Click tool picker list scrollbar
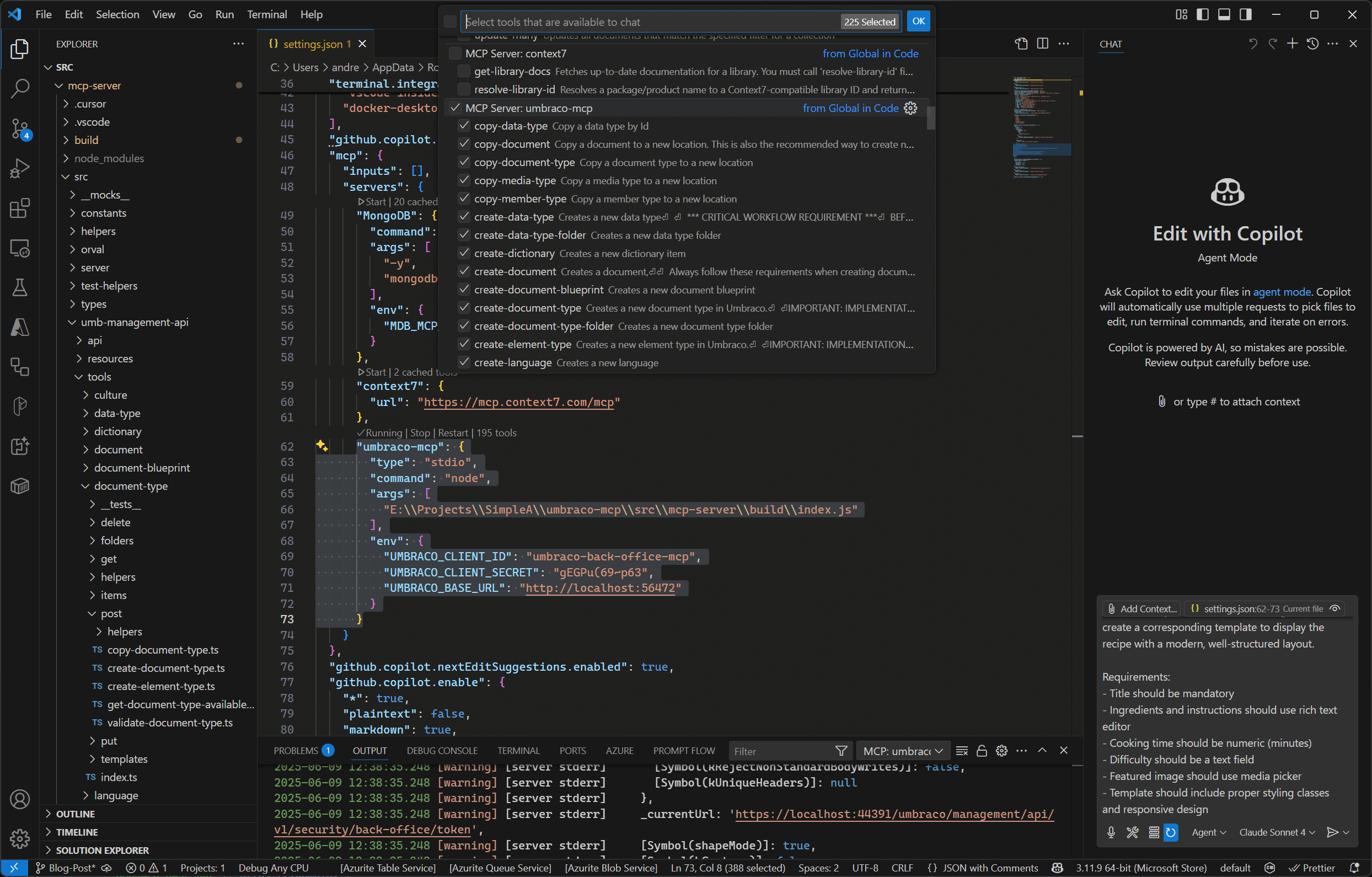The image size is (1372, 877). (x=931, y=119)
